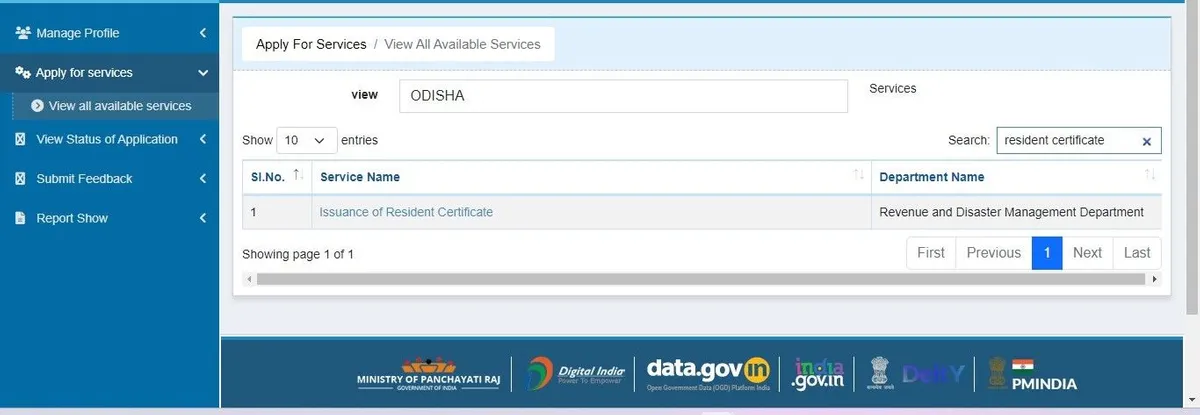Open the Show entries count dropdown
The image size is (1200, 415).
point(305,141)
